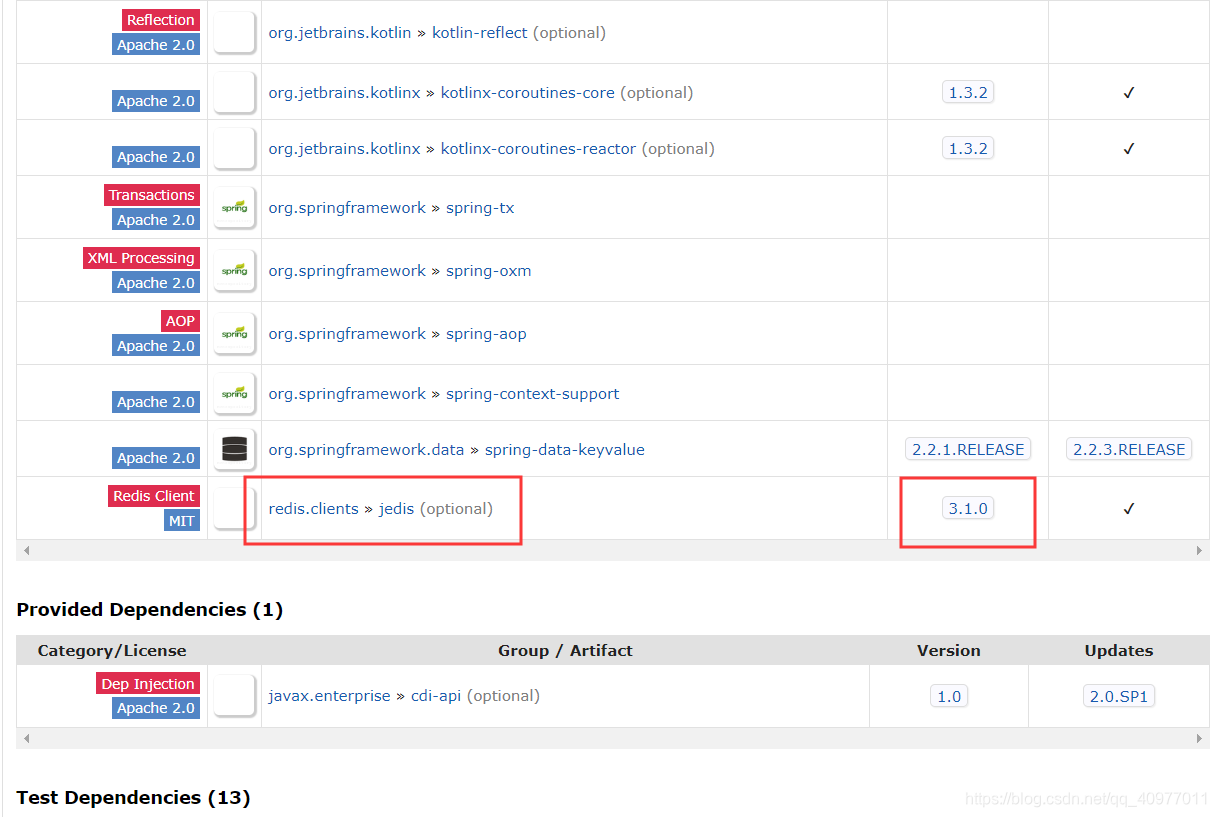The width and height of the screenshot is (1216, 817).
Task: Click Apache 2.0 tag in the kotlin-reflect row
Action: 156,45
